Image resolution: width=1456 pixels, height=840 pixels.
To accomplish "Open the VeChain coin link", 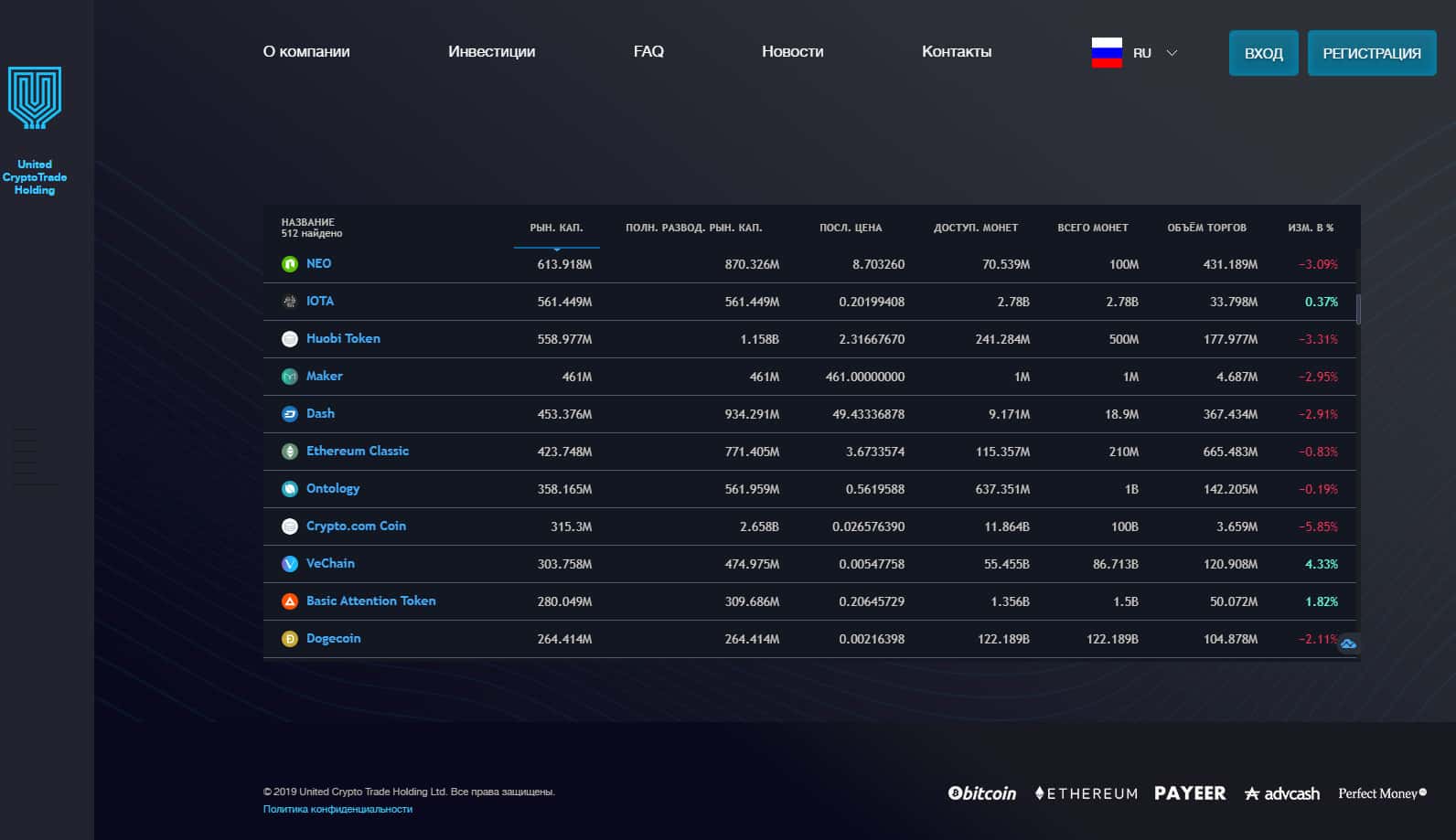I will coord(330,563).
